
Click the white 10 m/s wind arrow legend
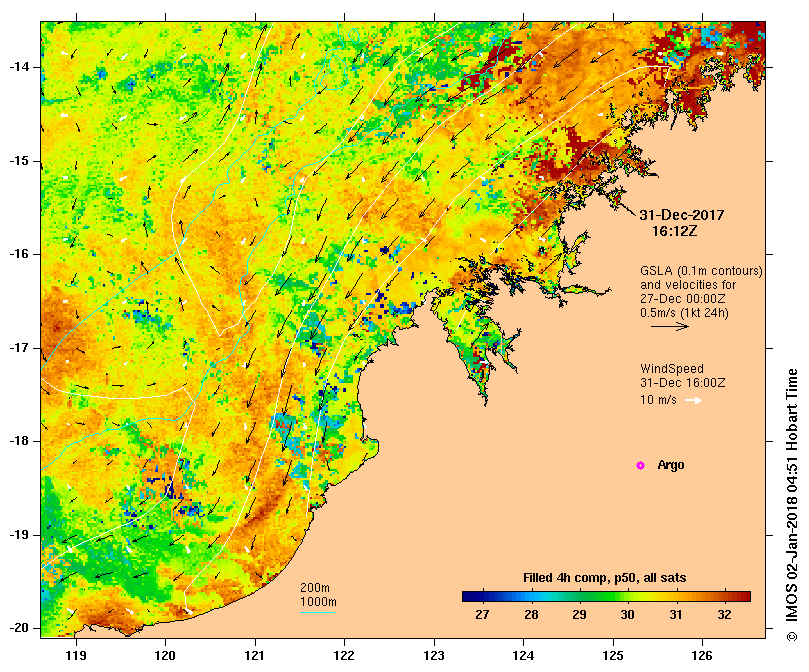[x=693, y=401]
